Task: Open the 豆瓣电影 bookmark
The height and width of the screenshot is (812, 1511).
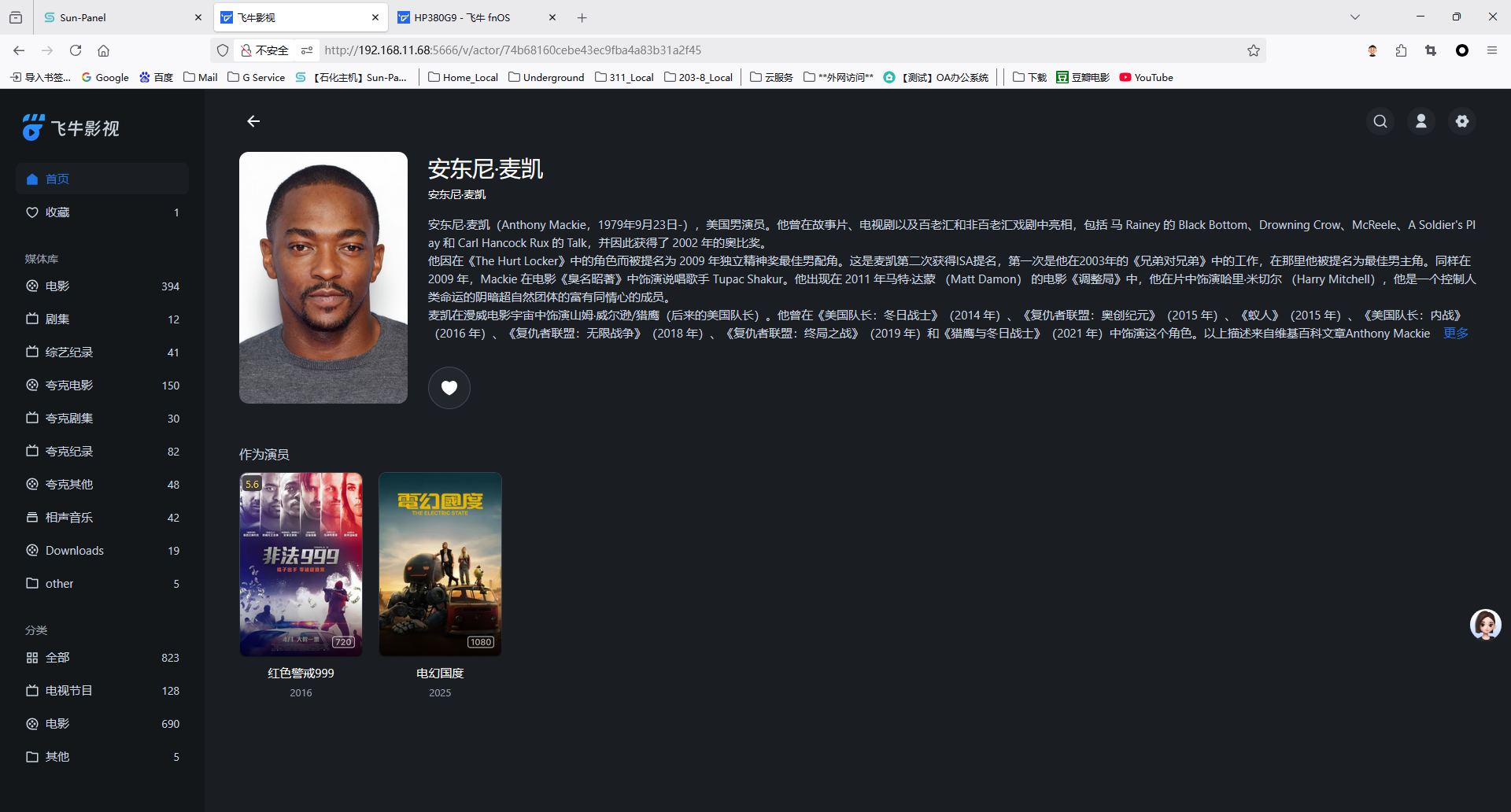Action: [1083, 77]
